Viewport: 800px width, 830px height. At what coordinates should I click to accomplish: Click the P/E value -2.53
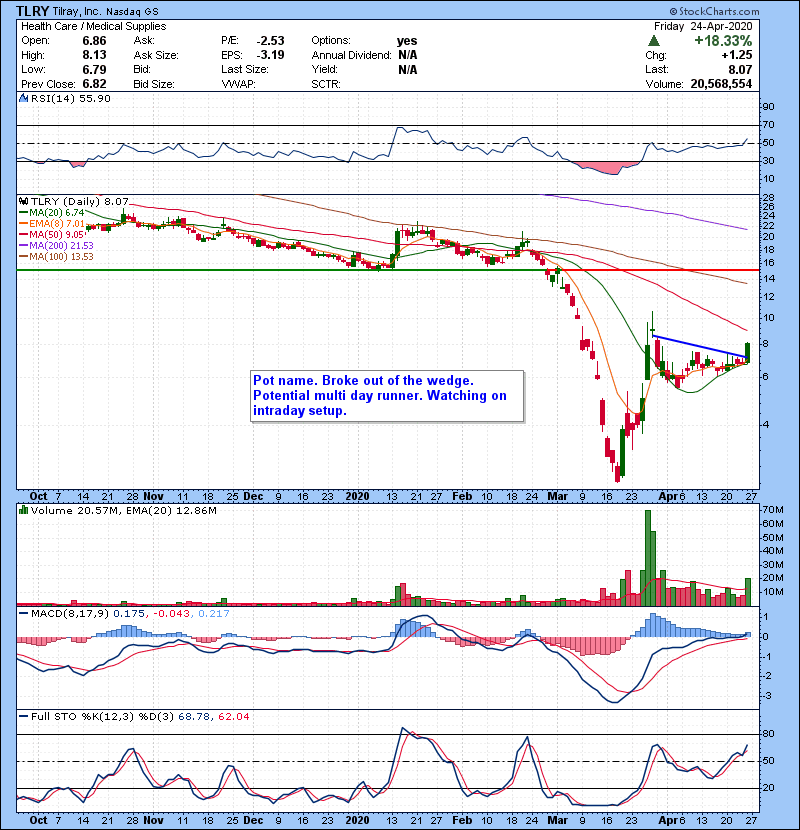pos(271,41)
